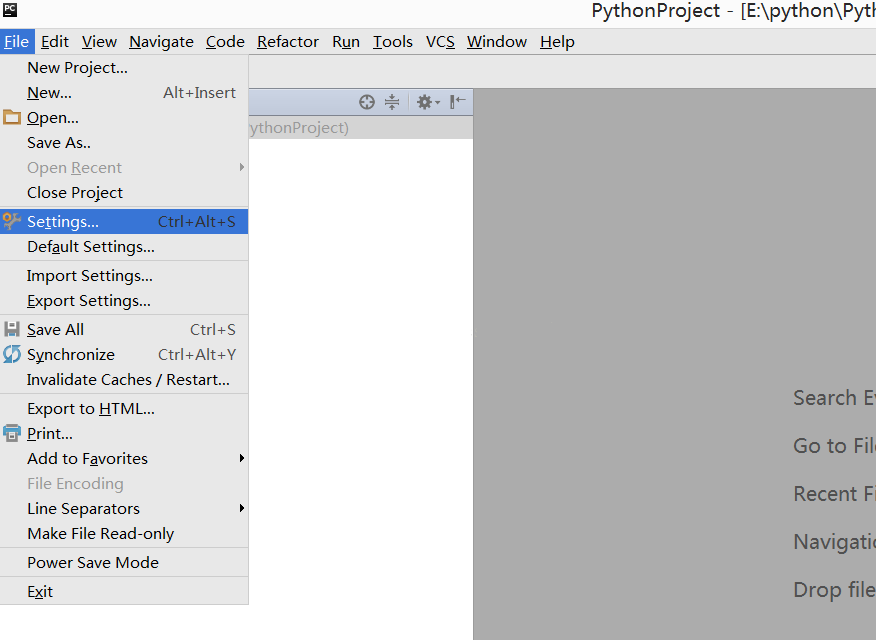Select Export to HTML... entry

(124, 409)
